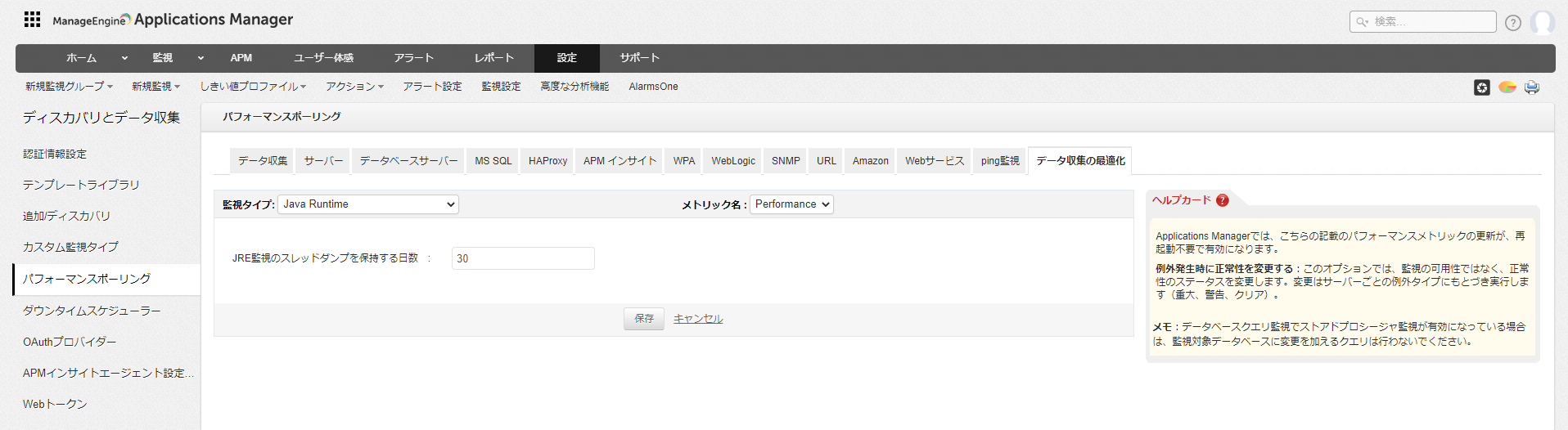
Task: Open the user profile avatar
Action: pos(1543,22)
